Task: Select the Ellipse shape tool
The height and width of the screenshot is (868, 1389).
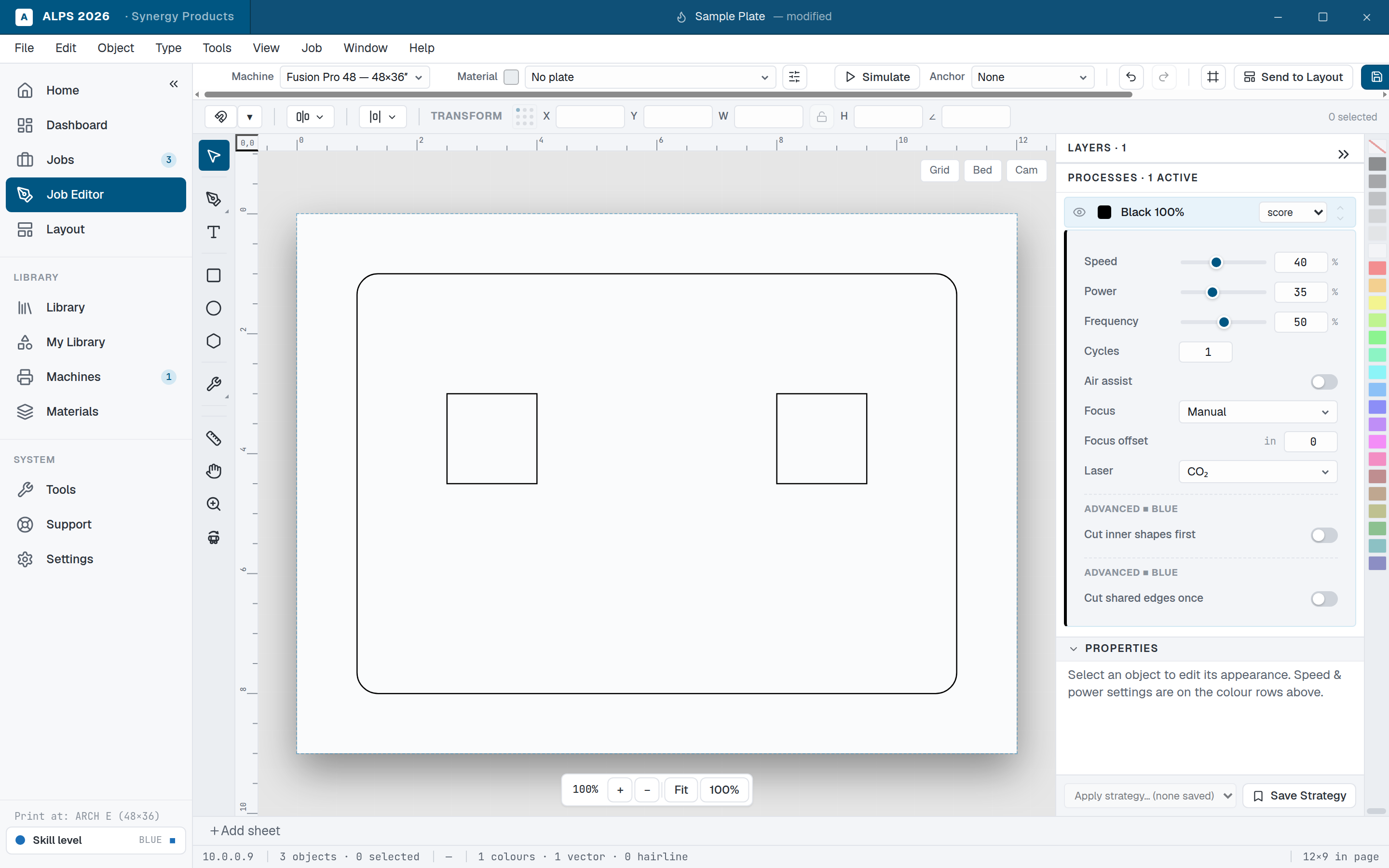Action: coord(214,308)
